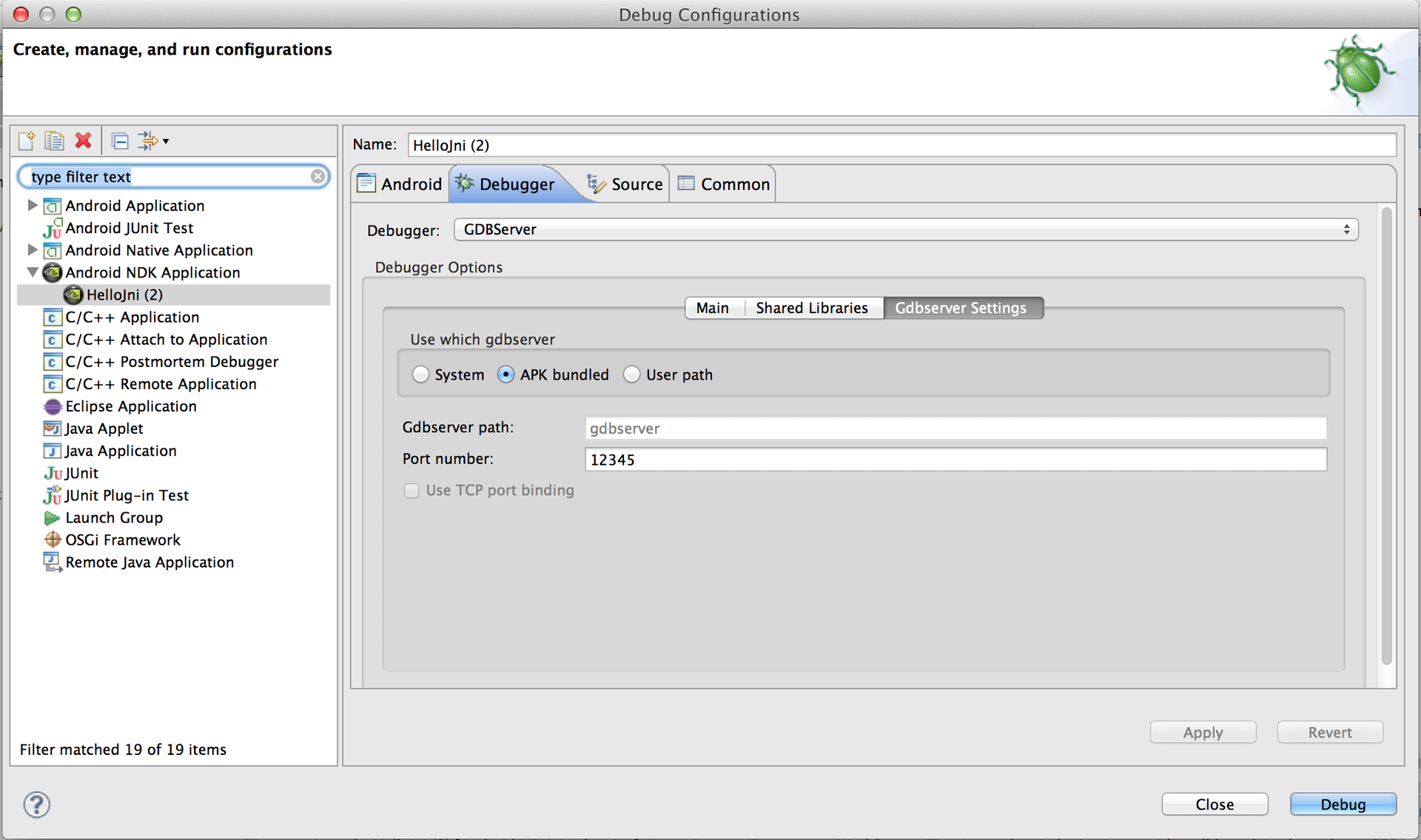Click the Java Application icon
The width and height of the screenshot is (1421, 840).
pos(52,451)
